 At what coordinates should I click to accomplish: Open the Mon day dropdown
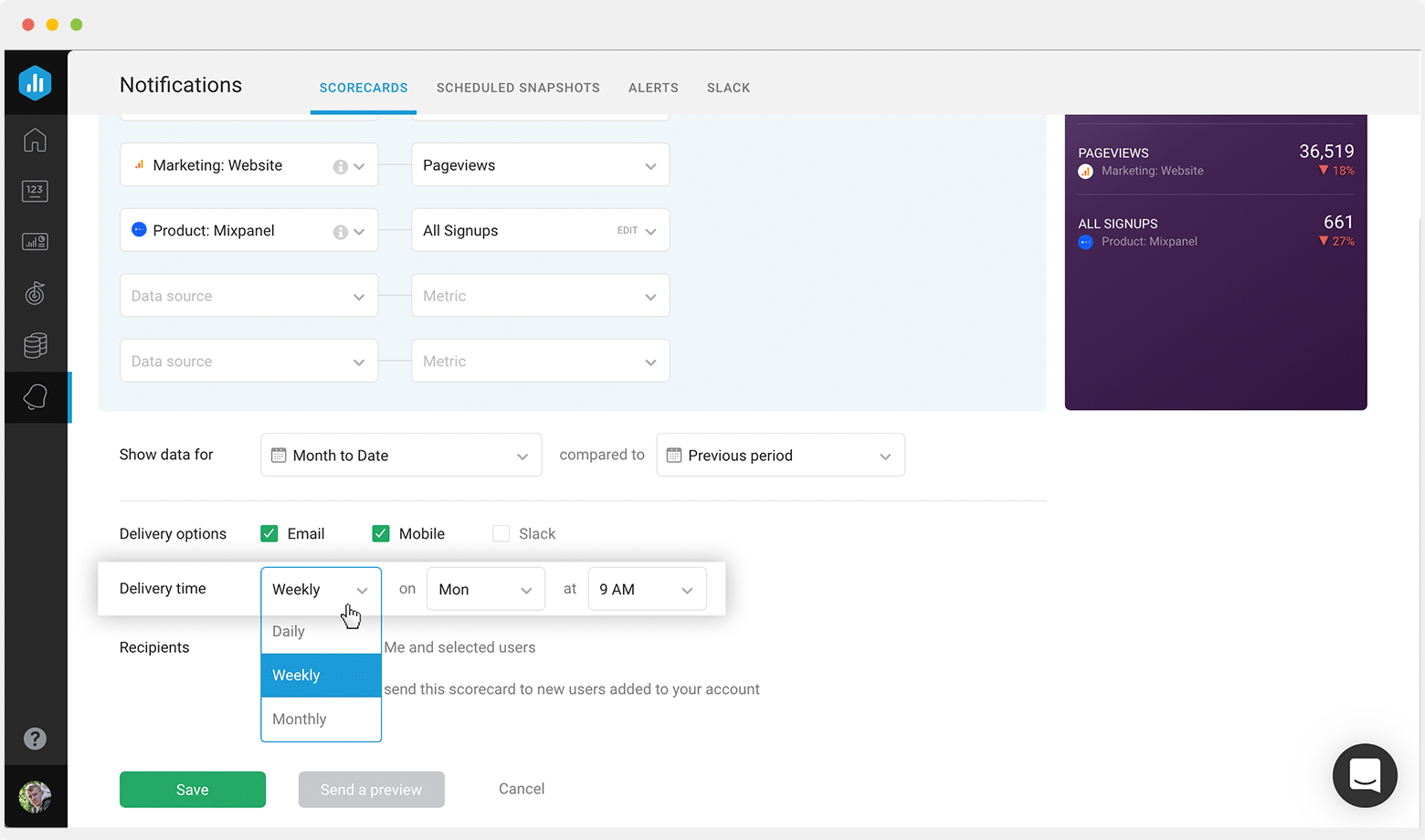tap(486, 589)
